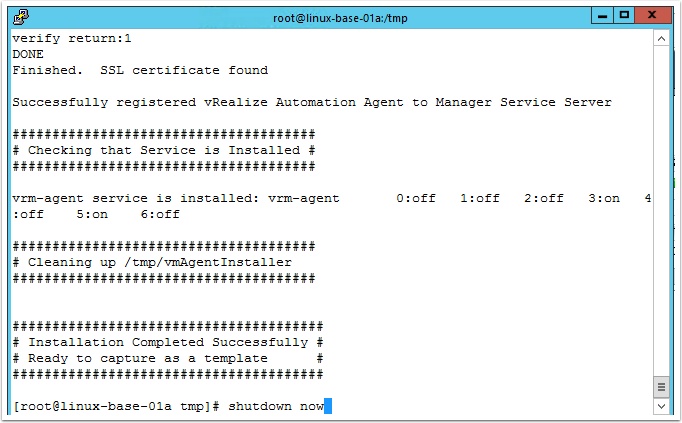This screenshot has width=682, height=423.
Task: Click the 'Finished. SSL certificate found' line
Action: tap(140, 70)
